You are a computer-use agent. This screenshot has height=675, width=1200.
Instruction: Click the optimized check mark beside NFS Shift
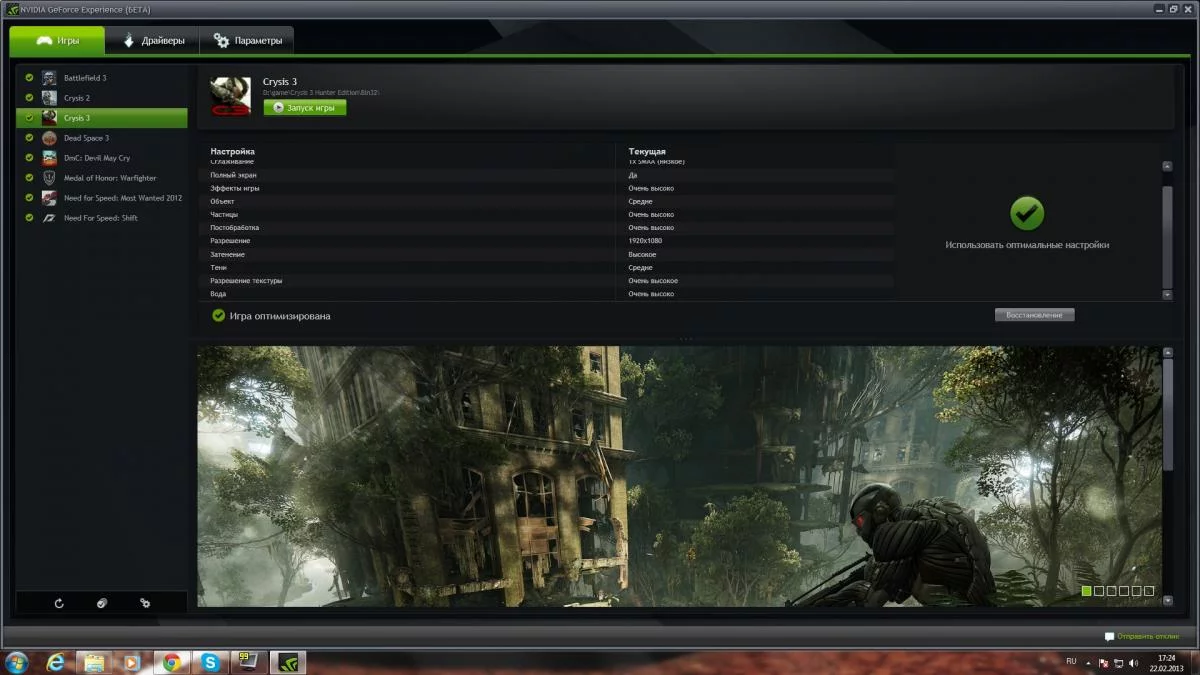[29, 218]
